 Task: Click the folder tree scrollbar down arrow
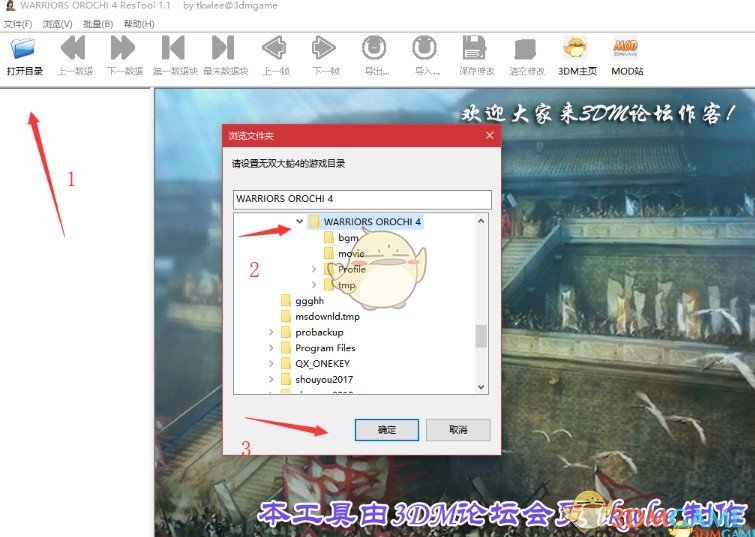(x=481, y=387)
